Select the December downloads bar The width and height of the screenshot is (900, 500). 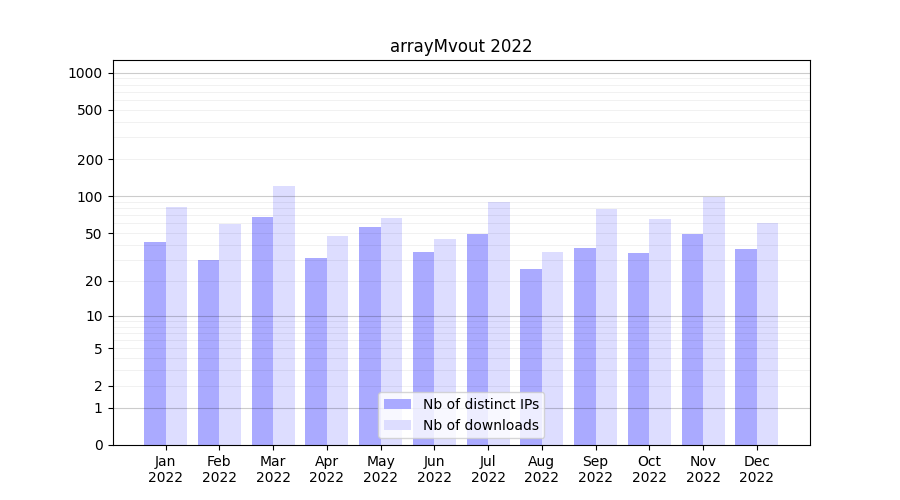point(767,333)
